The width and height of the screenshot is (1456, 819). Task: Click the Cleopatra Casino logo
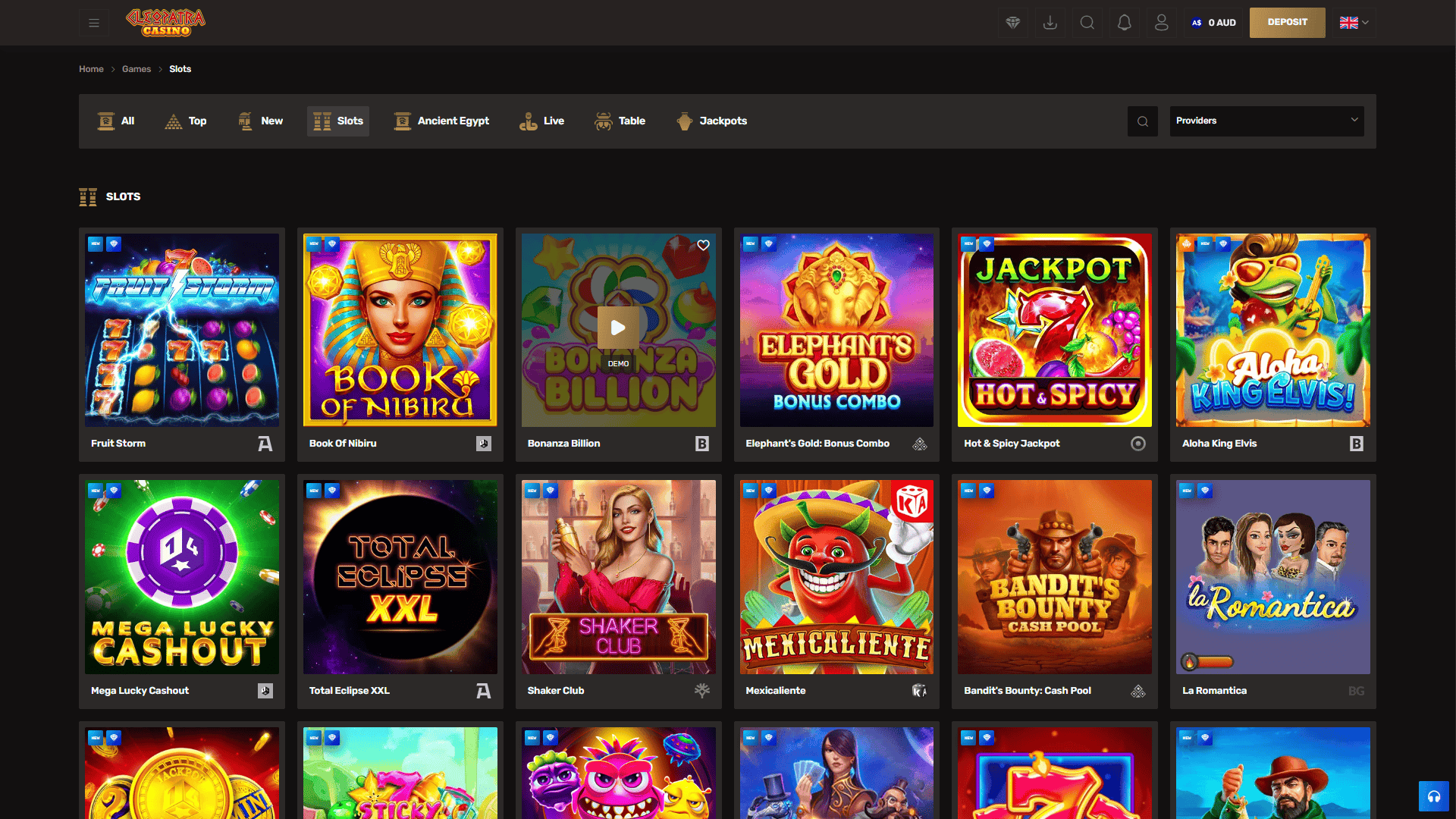click(165, 22)
